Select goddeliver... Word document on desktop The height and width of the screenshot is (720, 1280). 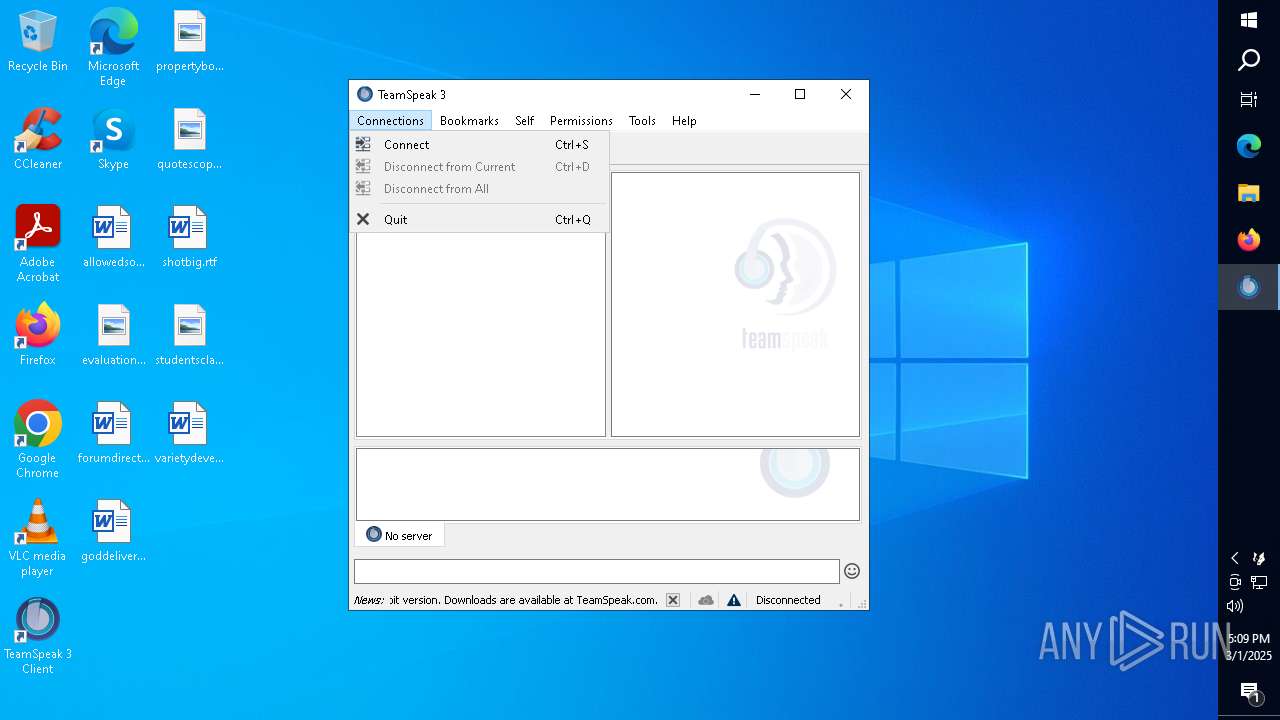(x=113, y=531)
